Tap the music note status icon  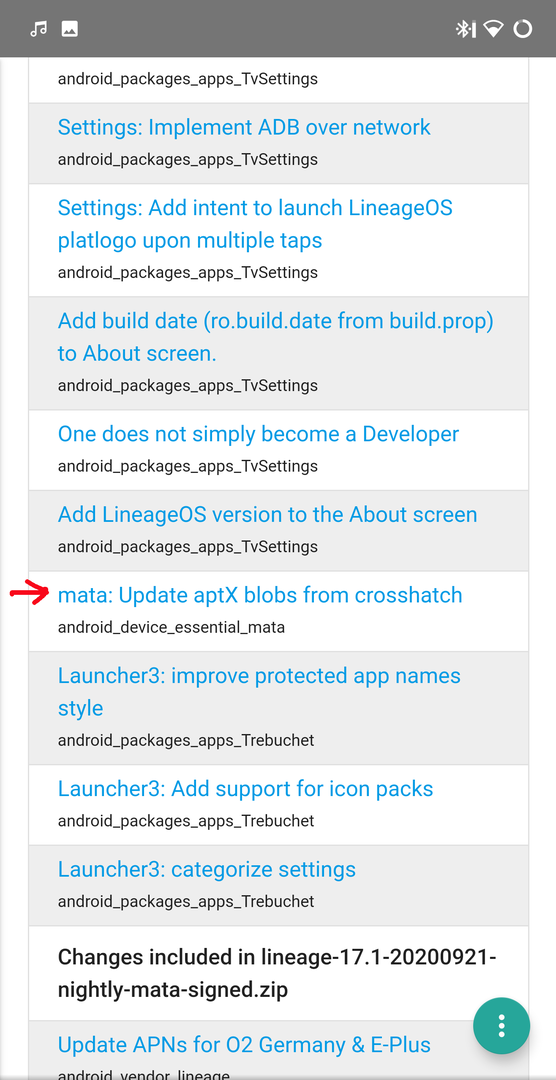point(39,28)
